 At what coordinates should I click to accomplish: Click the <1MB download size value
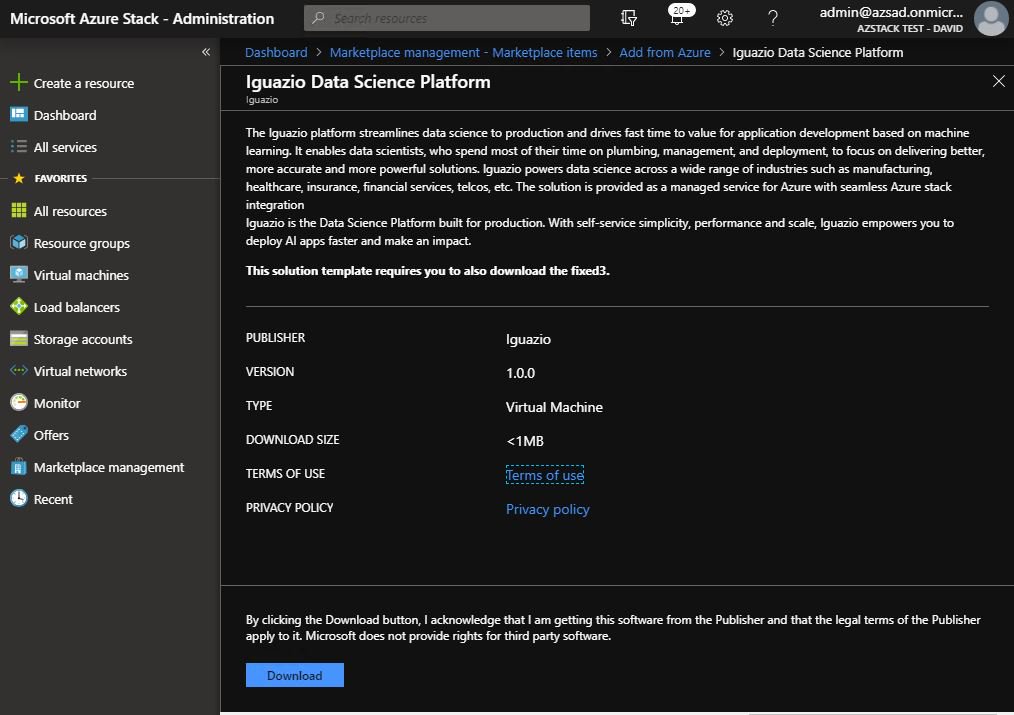click(525, 441)
